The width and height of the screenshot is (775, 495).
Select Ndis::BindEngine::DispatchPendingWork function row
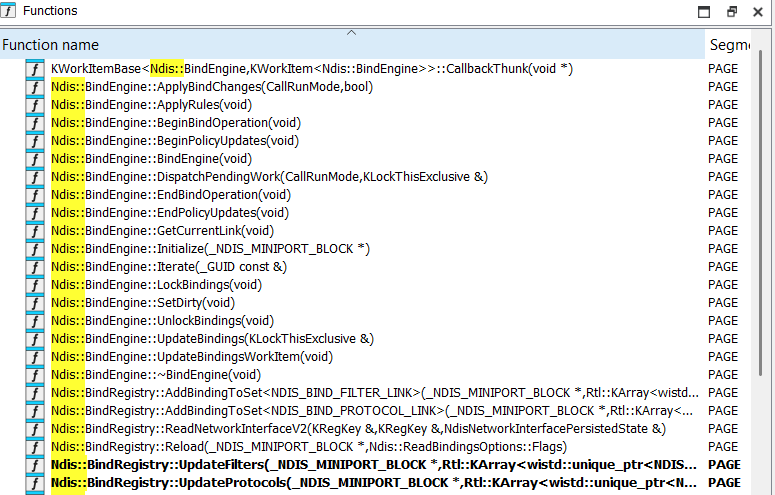[270, 177]
